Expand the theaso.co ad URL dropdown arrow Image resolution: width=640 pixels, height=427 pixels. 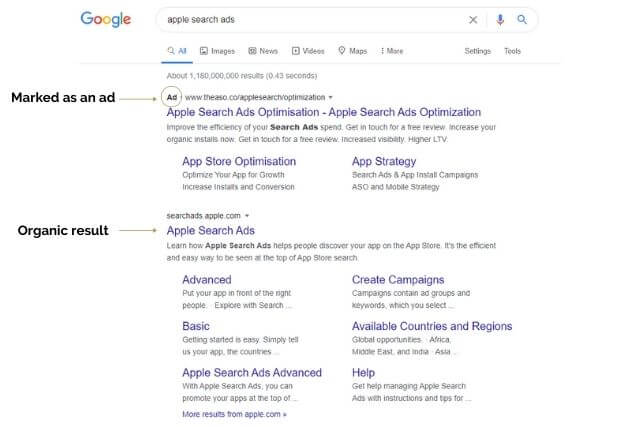click(331, 98)
